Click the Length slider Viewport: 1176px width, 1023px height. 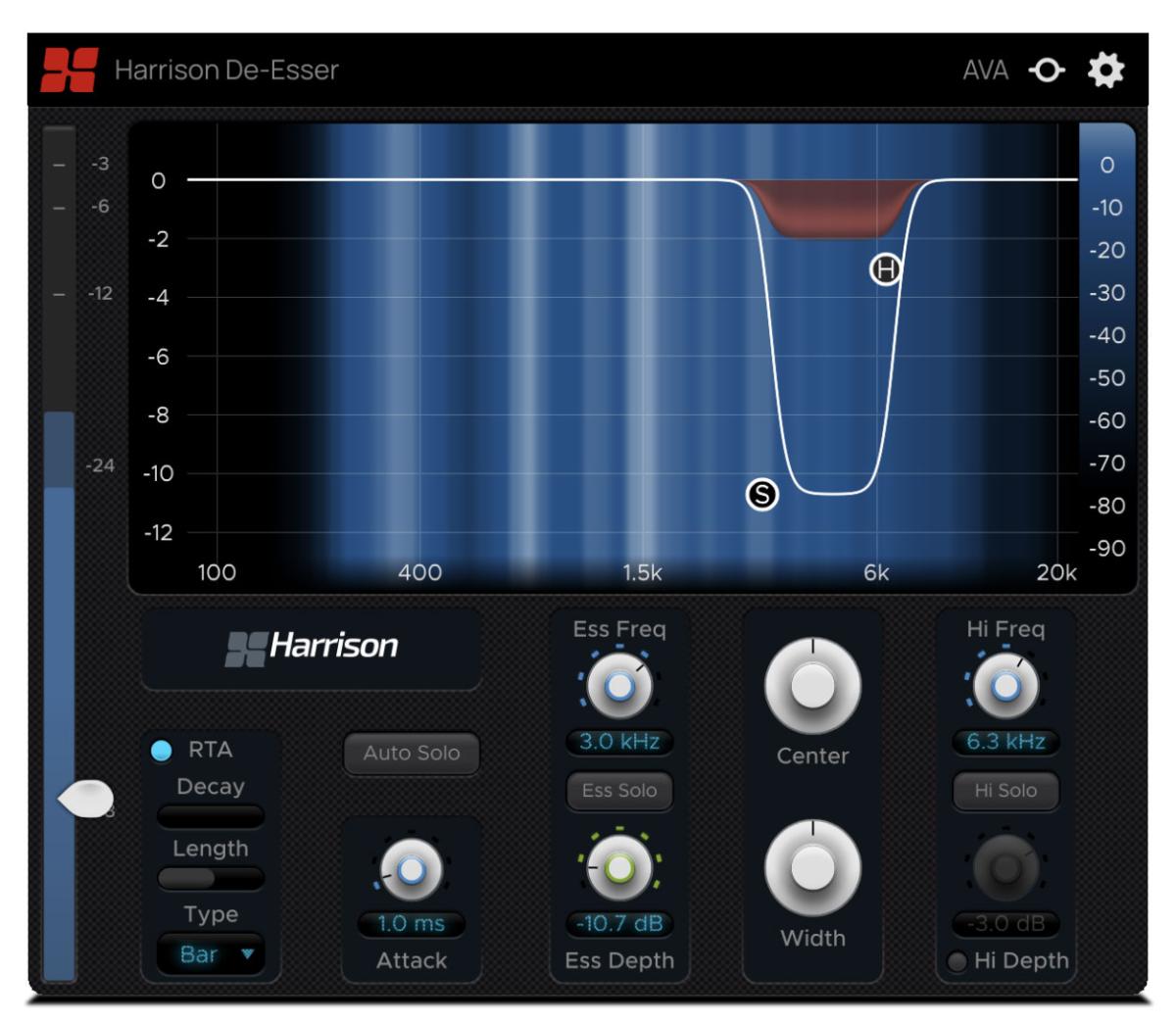211,878
